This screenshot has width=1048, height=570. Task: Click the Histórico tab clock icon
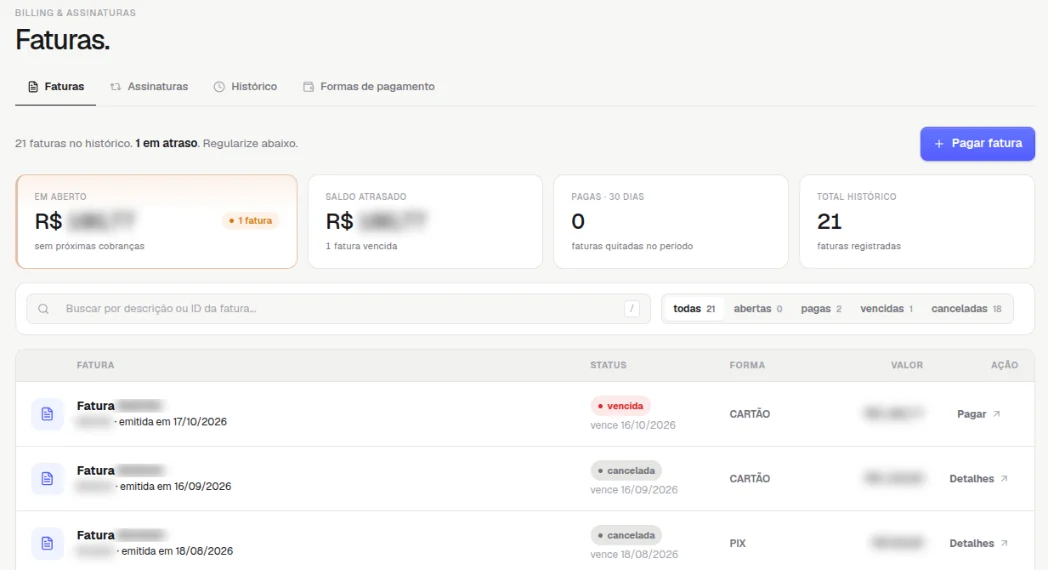219,87
